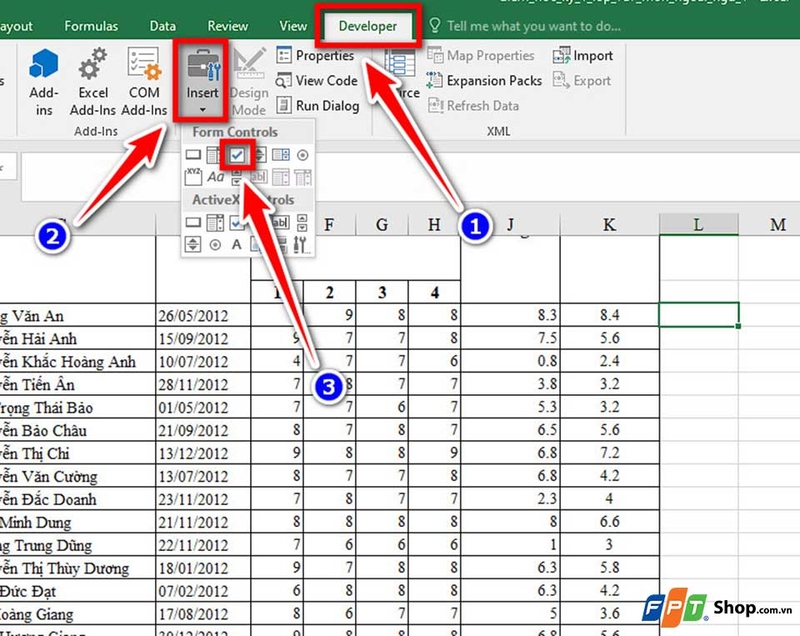Click Run Dialog
The image size is (800, 636).
click(328, 105)
